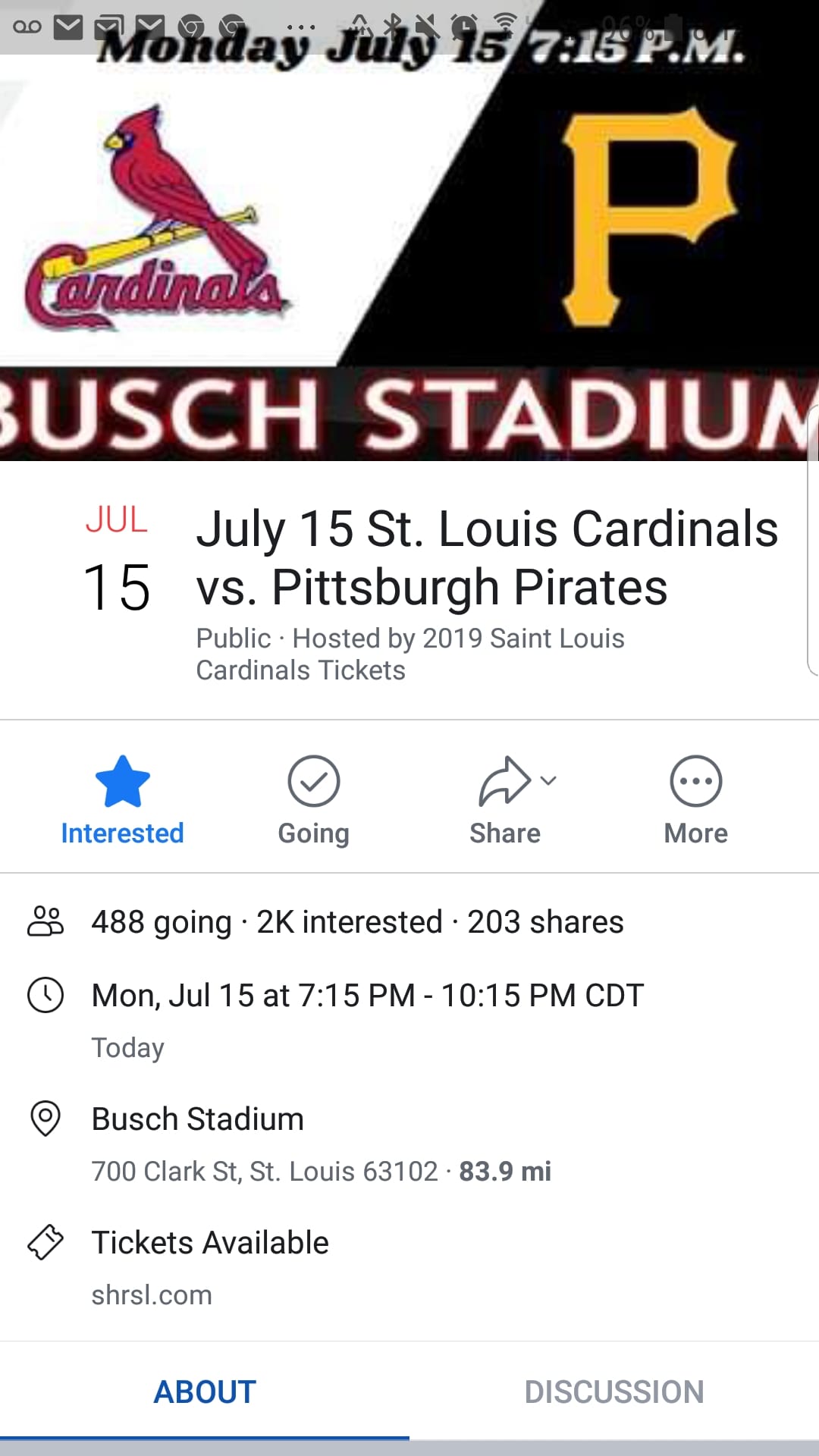
Task: Open Busch Stadium location details
Action: 197,1119
